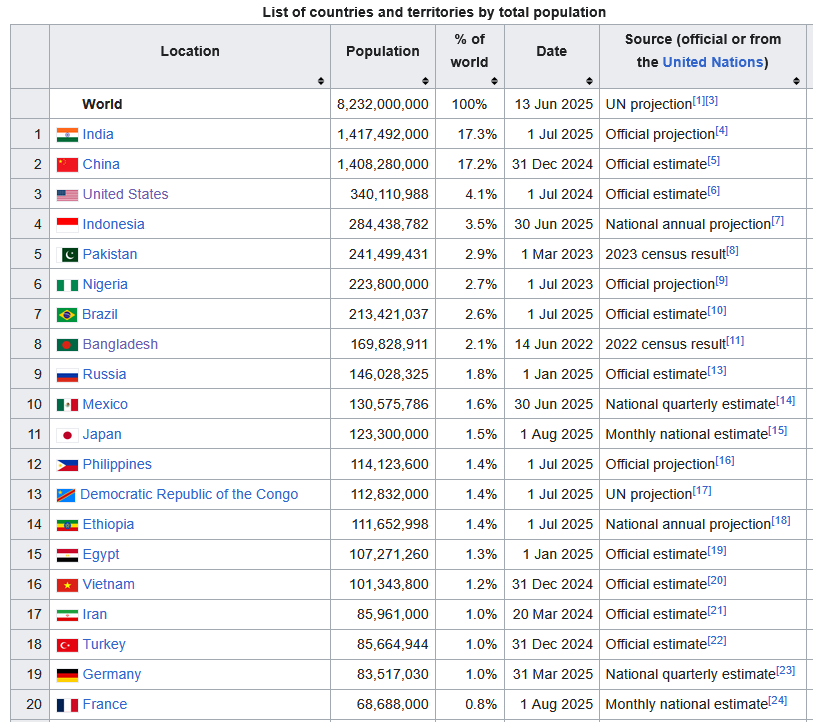Click the Russia flag icon
Screen dimensions: 813x722
click(x=67, y=375)
